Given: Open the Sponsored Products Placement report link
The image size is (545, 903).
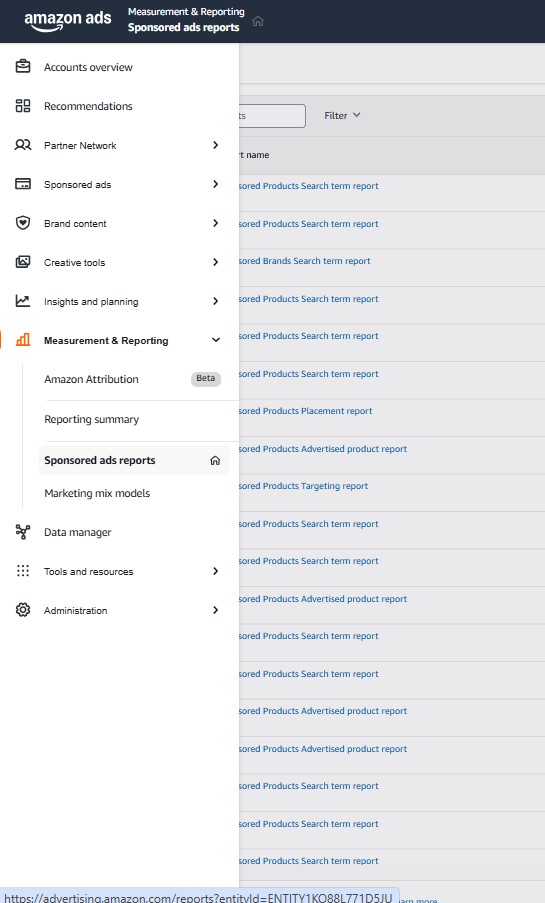Looking at the screenshot, I should [x=305, y=411].
